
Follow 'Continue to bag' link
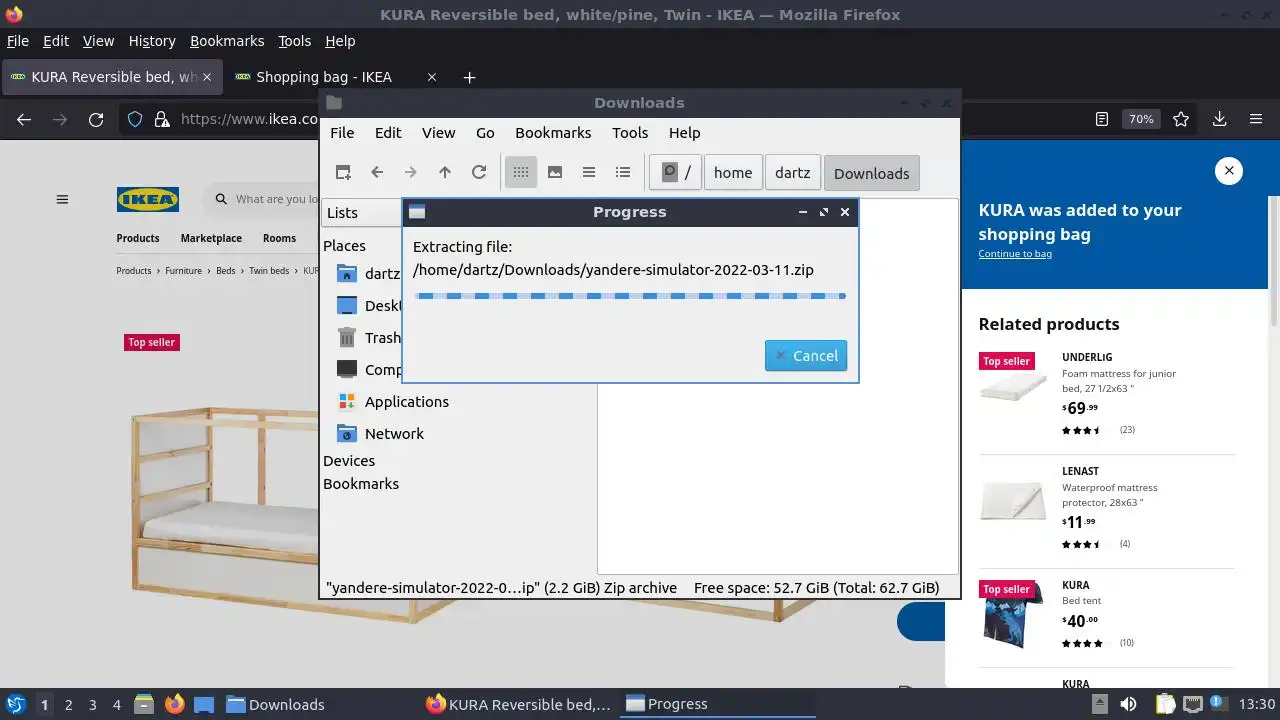1015,254
